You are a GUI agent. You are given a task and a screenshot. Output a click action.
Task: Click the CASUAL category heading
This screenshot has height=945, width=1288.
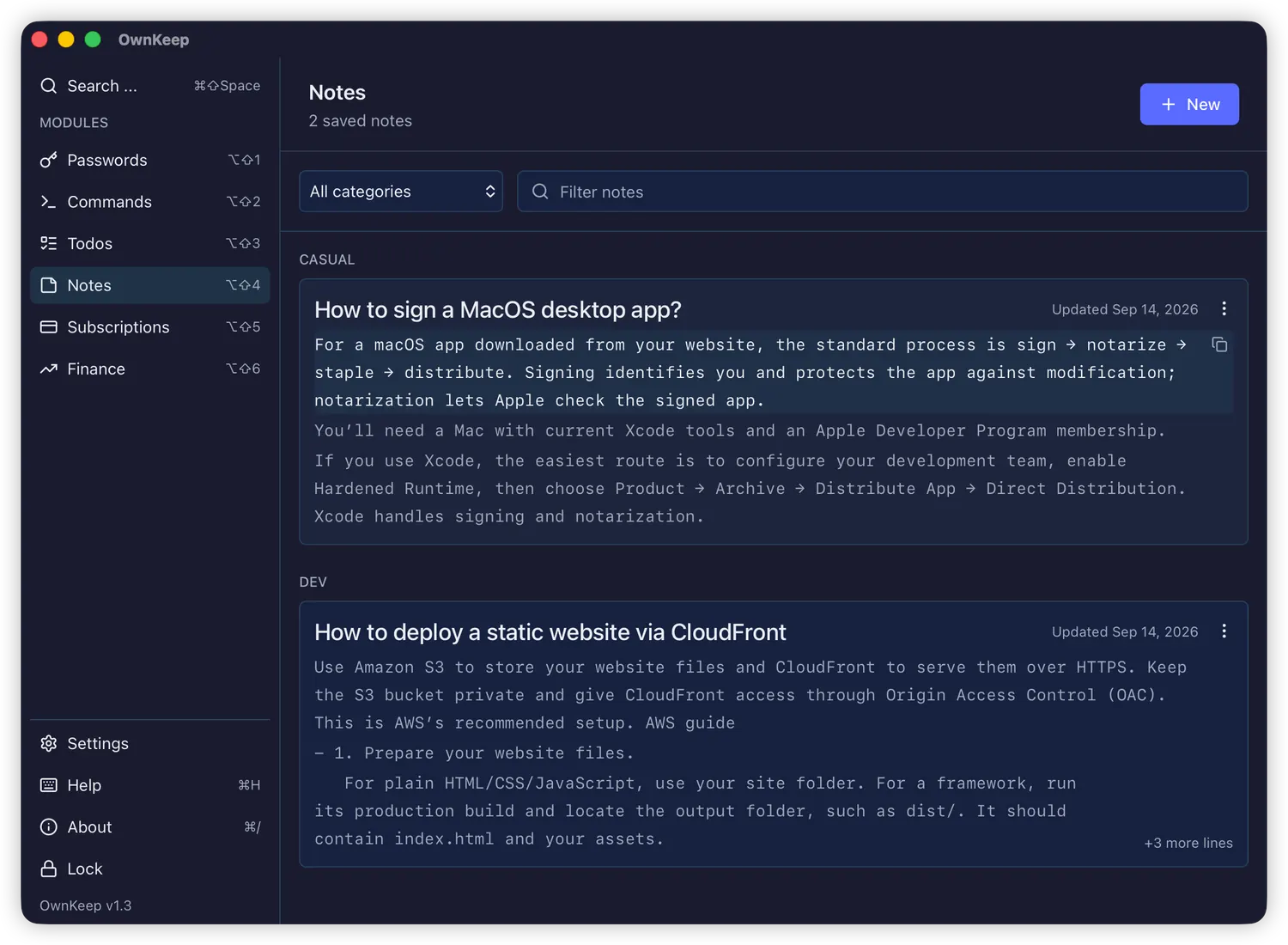click(x=326, y=259)
